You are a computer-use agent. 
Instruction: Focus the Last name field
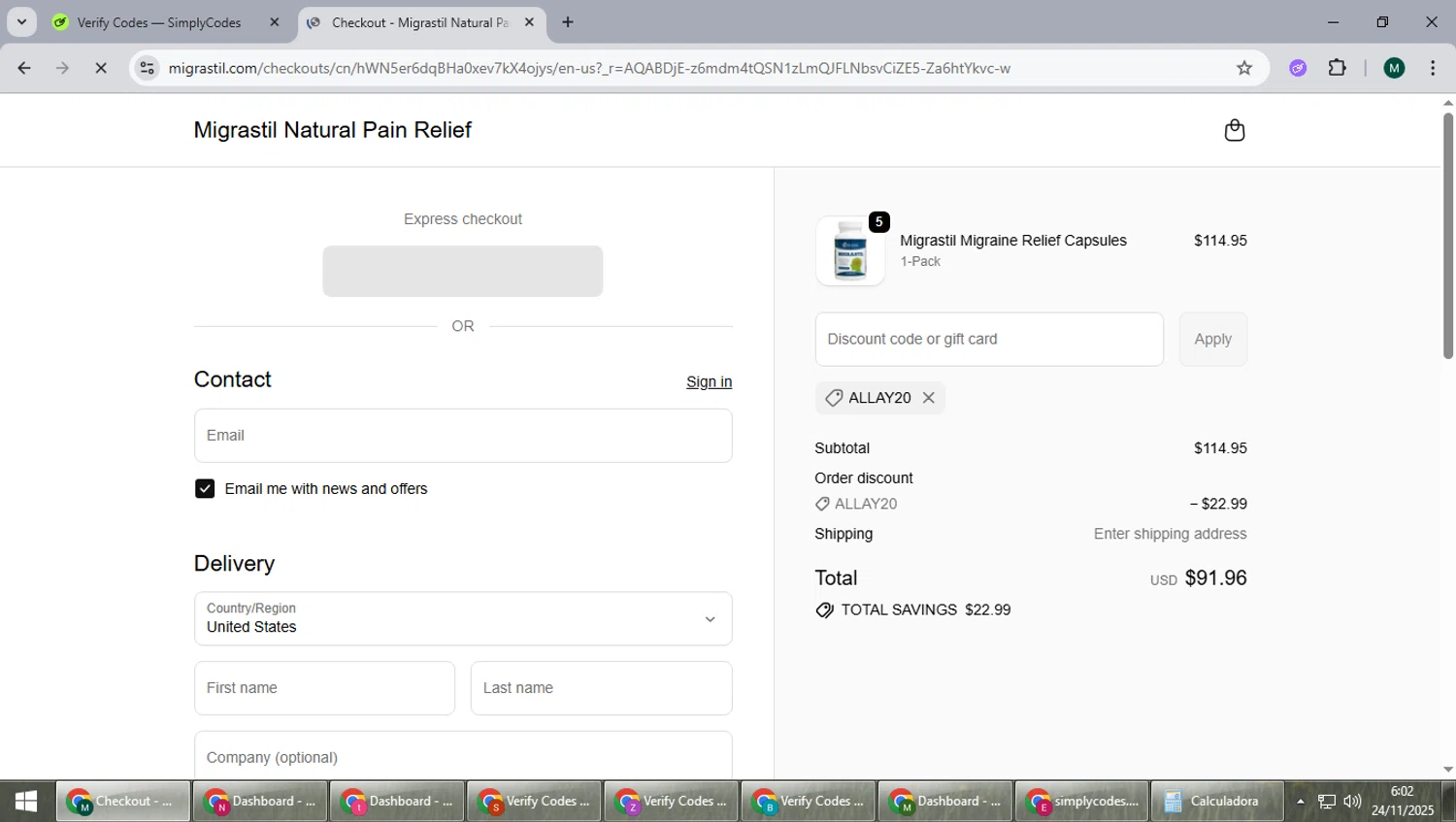pyautogui.click(x=601, y=688)
